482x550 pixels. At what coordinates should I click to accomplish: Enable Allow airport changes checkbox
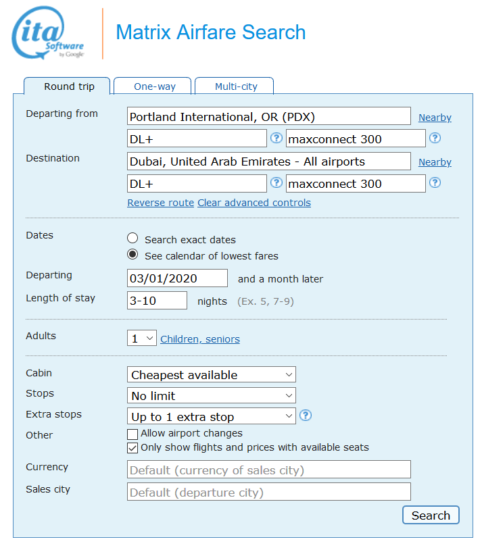(x=133, y=434)
